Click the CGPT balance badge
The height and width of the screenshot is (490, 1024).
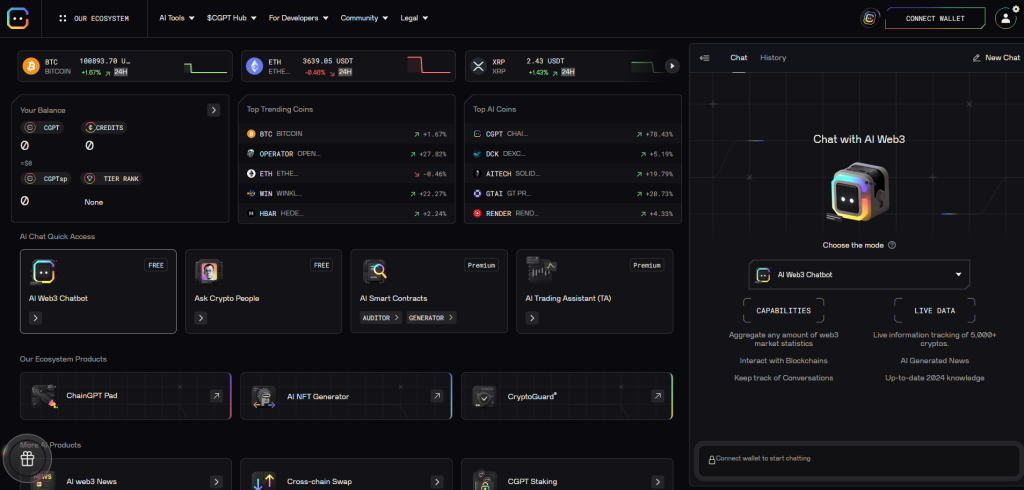click(x=42, y=127)
